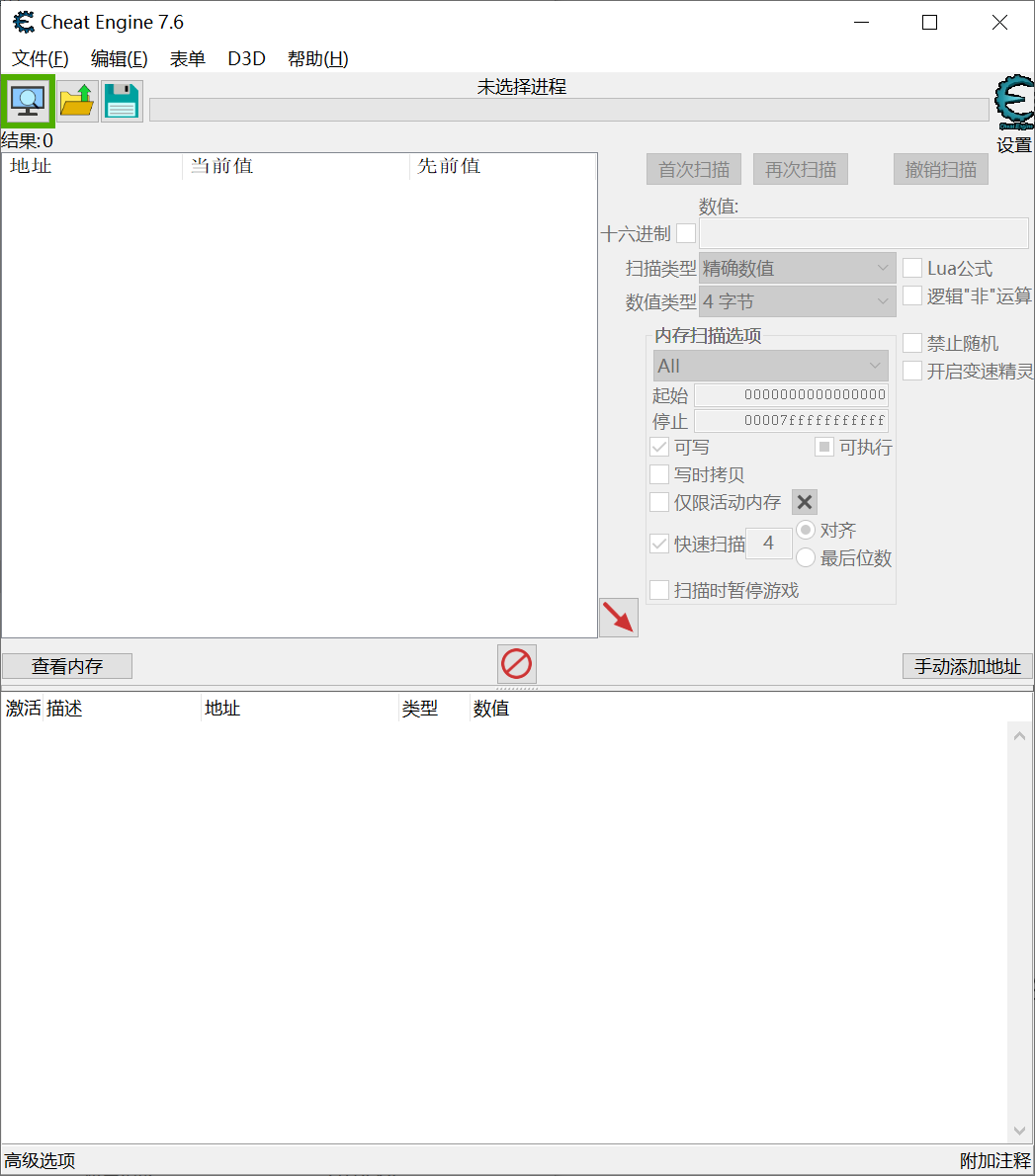
Task: Open settings via Cheat Engine logo
Action: [1015, 103]
